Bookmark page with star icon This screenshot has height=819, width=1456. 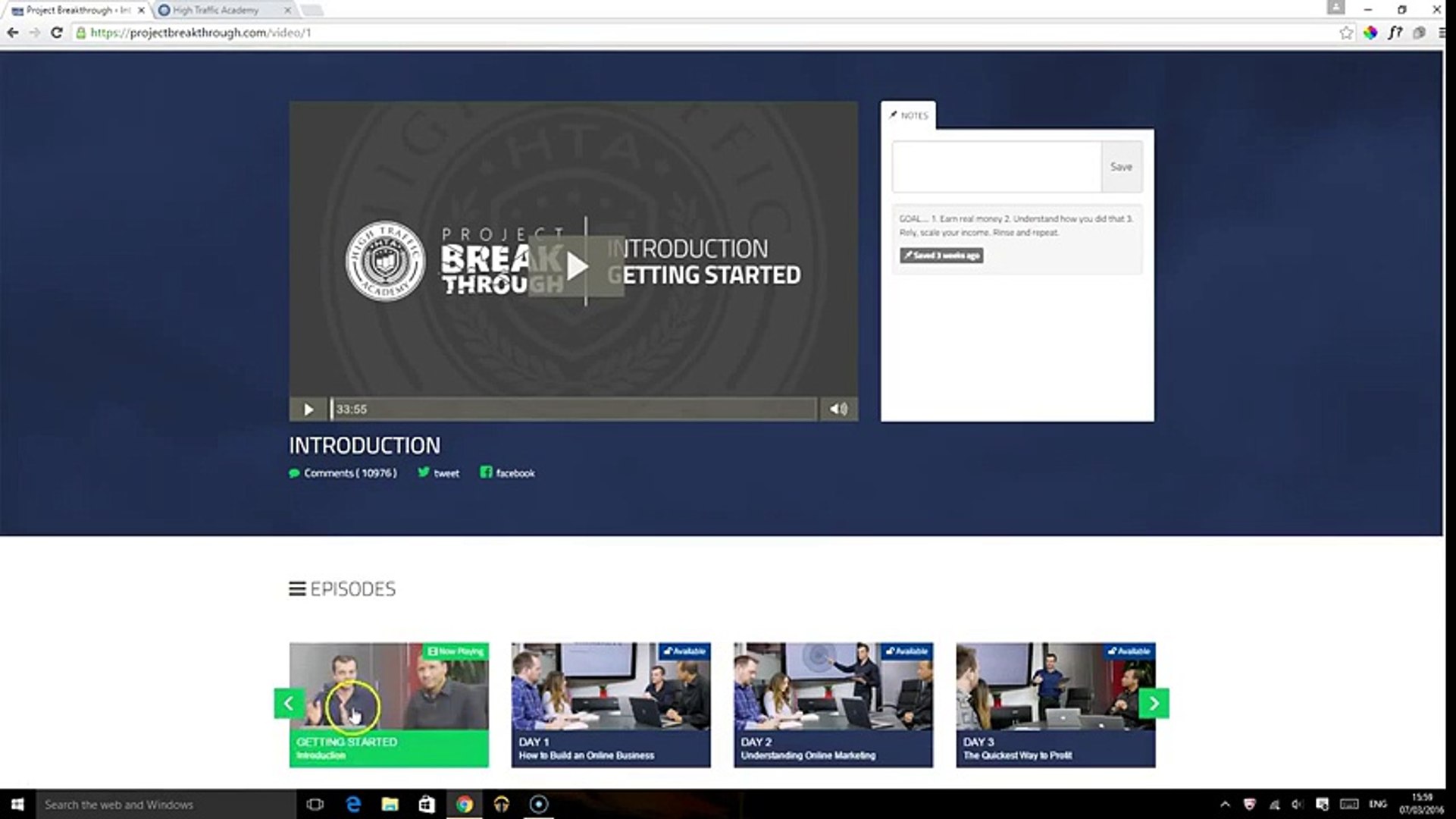[x=1345, y=33]
